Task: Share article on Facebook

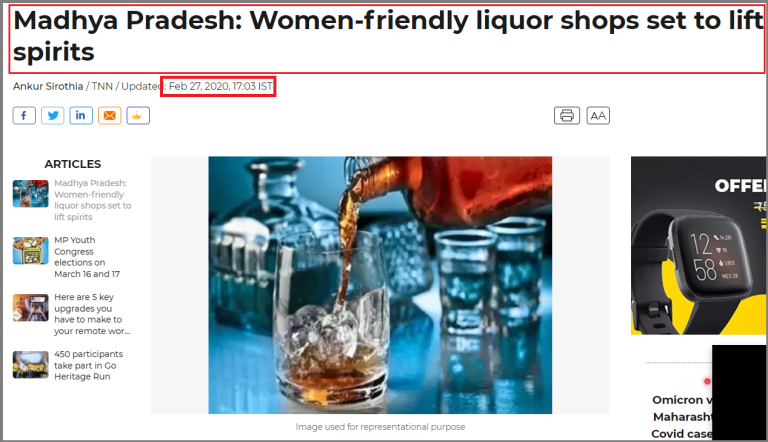Action: [x=24, y=116]
